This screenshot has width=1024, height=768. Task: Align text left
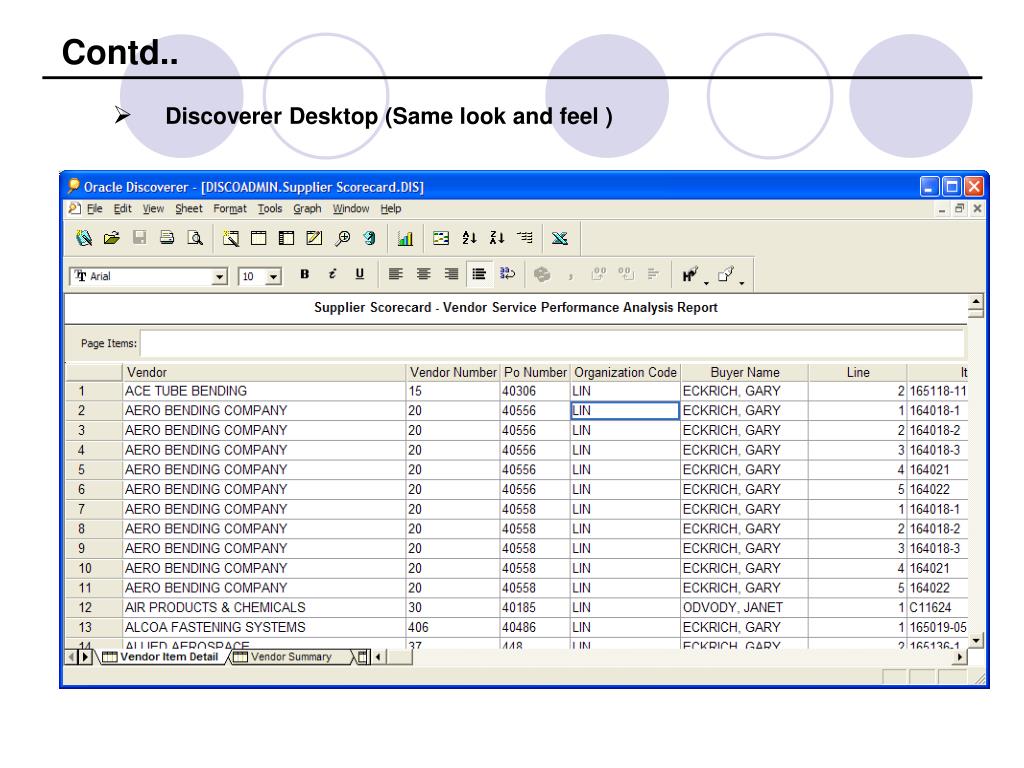pyautogui.click(x=396, y=274)
